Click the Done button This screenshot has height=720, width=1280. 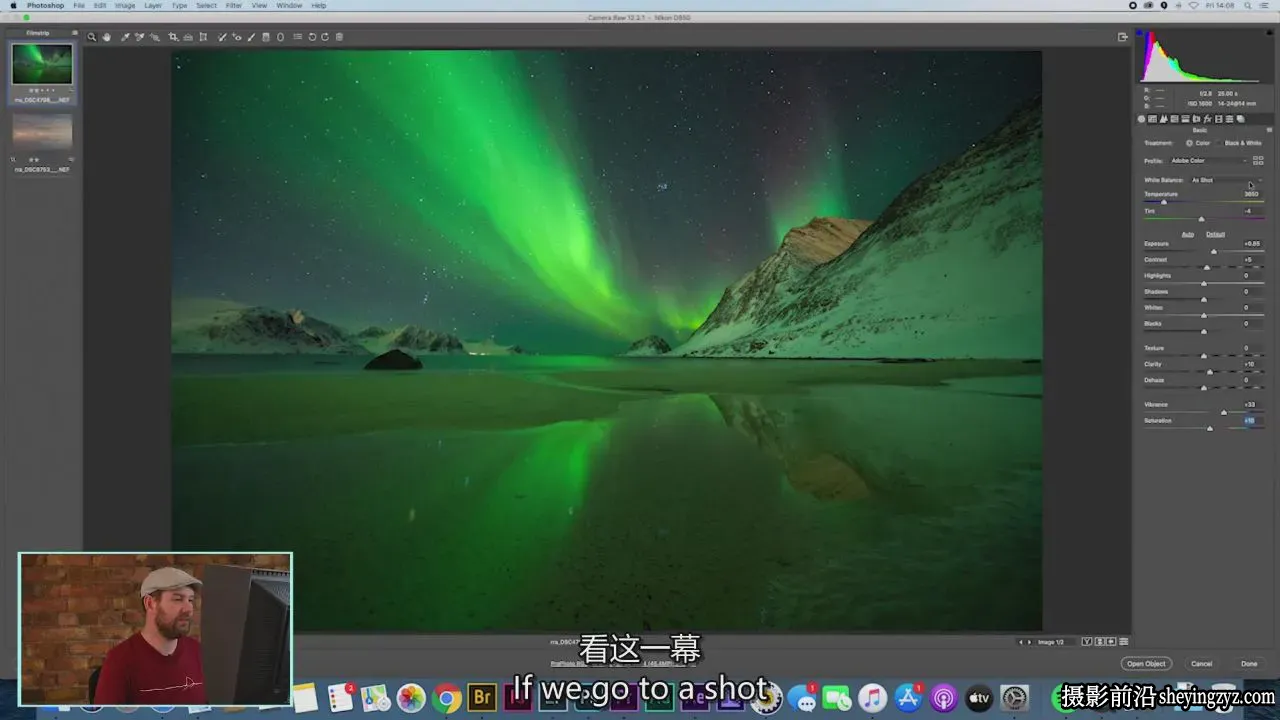(1249, 664)
